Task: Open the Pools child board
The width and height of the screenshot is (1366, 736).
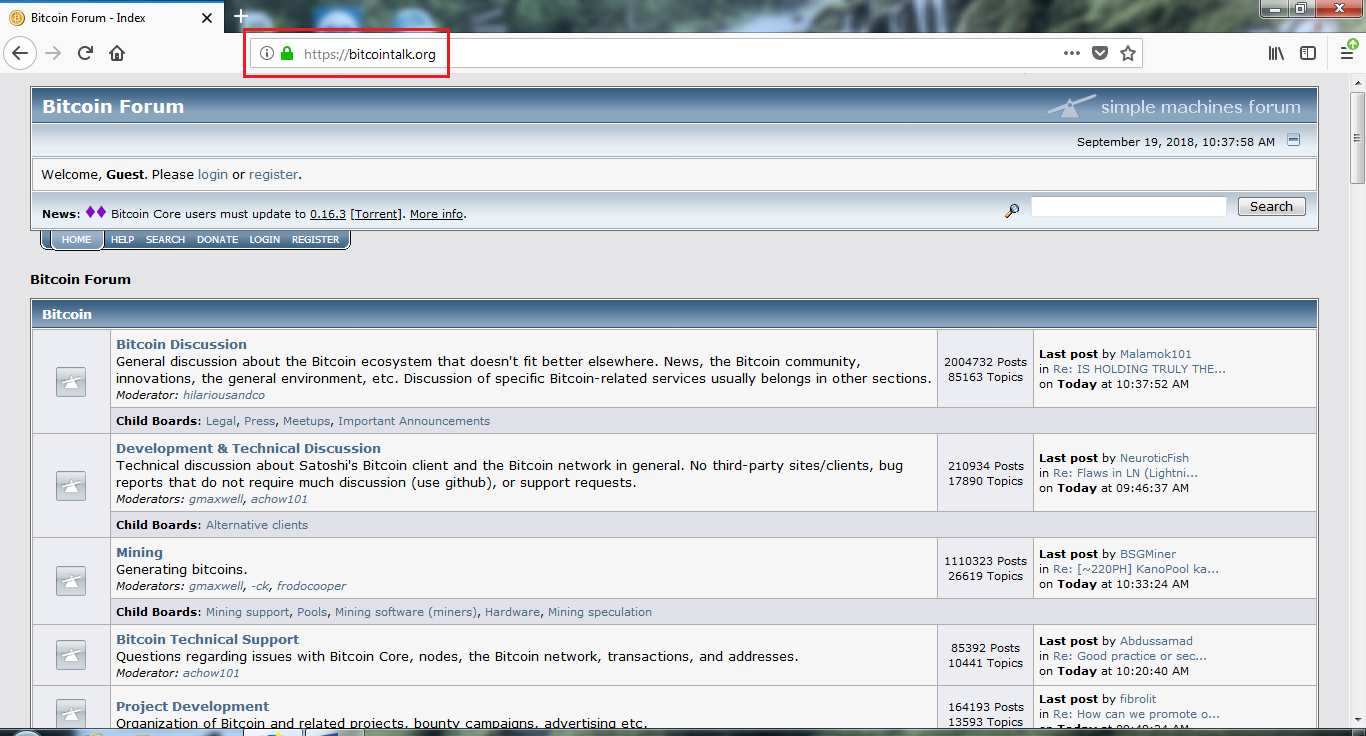Action: [312, 612]
